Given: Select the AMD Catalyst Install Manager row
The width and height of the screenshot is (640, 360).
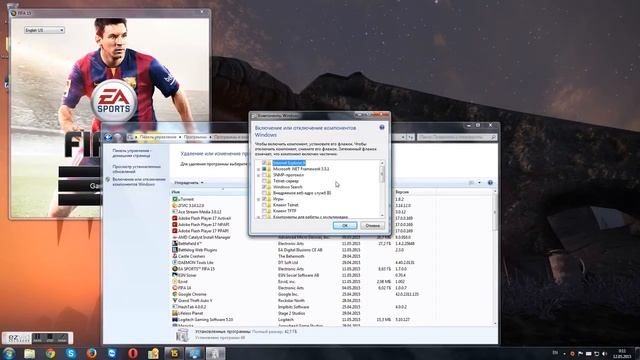Looking at the screenshot, I should [333, 237].
